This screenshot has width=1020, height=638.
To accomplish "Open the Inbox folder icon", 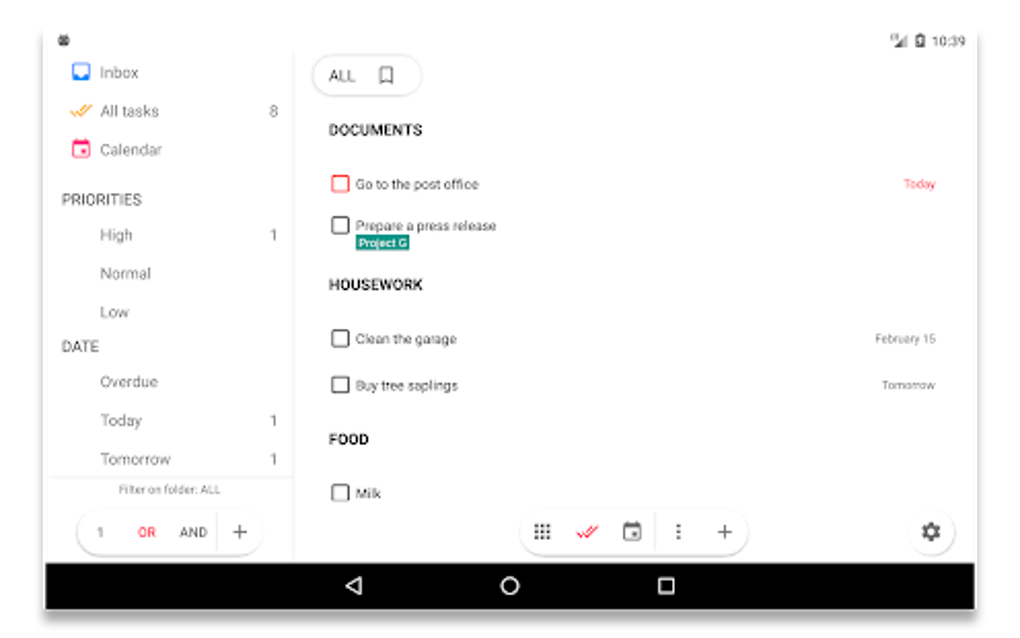I will pyautogui.click(x=81, y=72).
